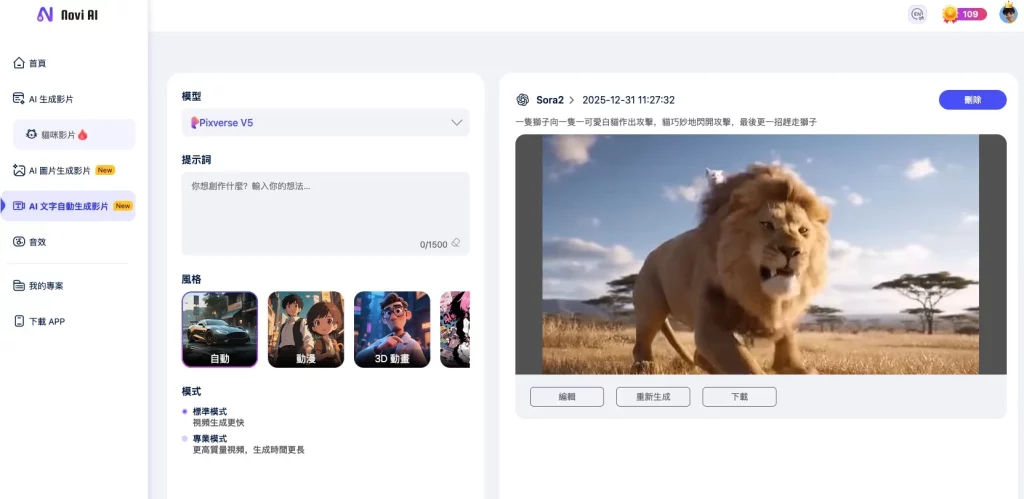Viewport: 1024px width, 499px height.
Task: Click the eraser clear prompt icon
Action: click(456, 243)
